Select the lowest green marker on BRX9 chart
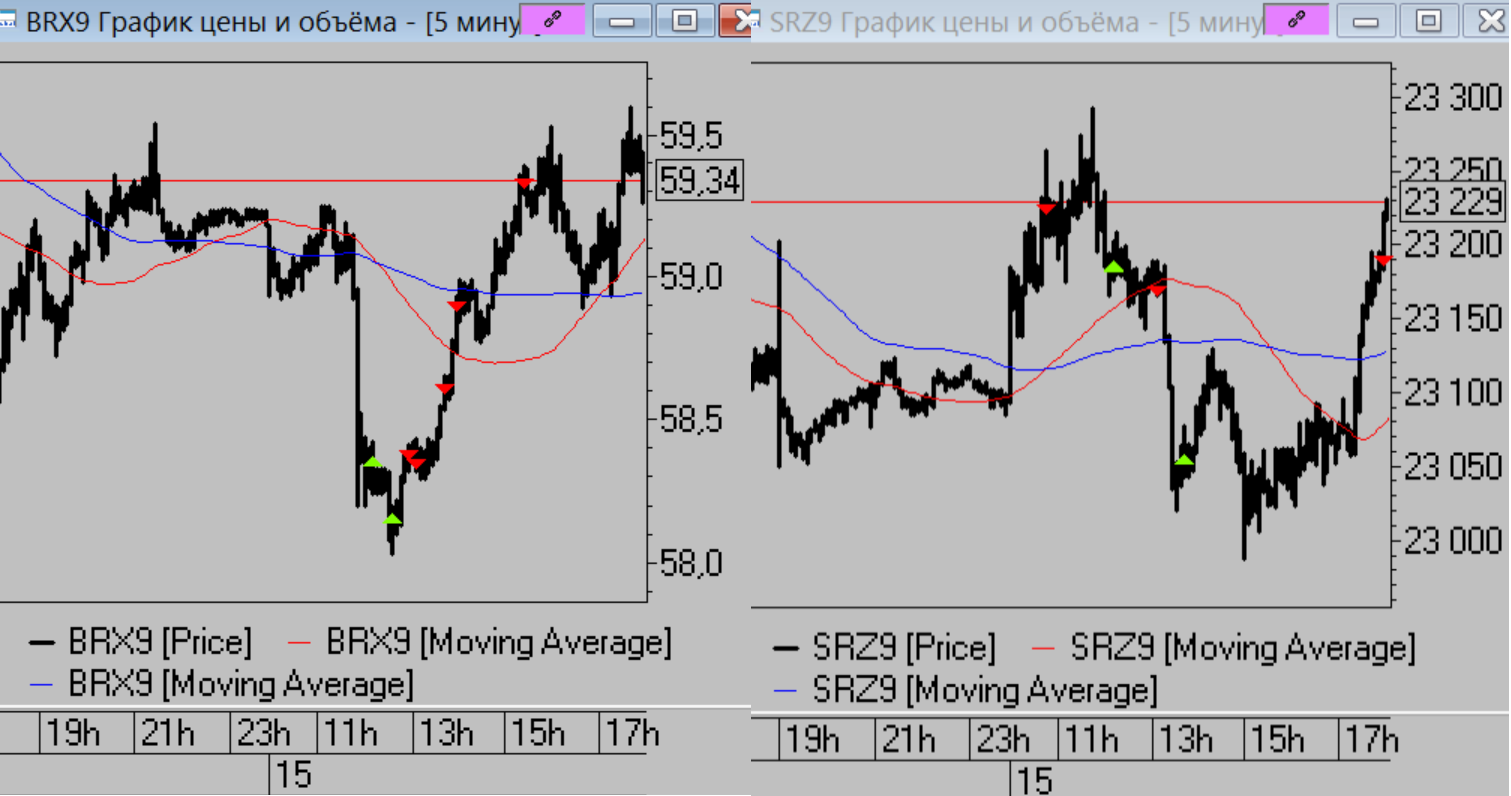The width and height of the screenshot is (1511, 796). pos(392,518)
